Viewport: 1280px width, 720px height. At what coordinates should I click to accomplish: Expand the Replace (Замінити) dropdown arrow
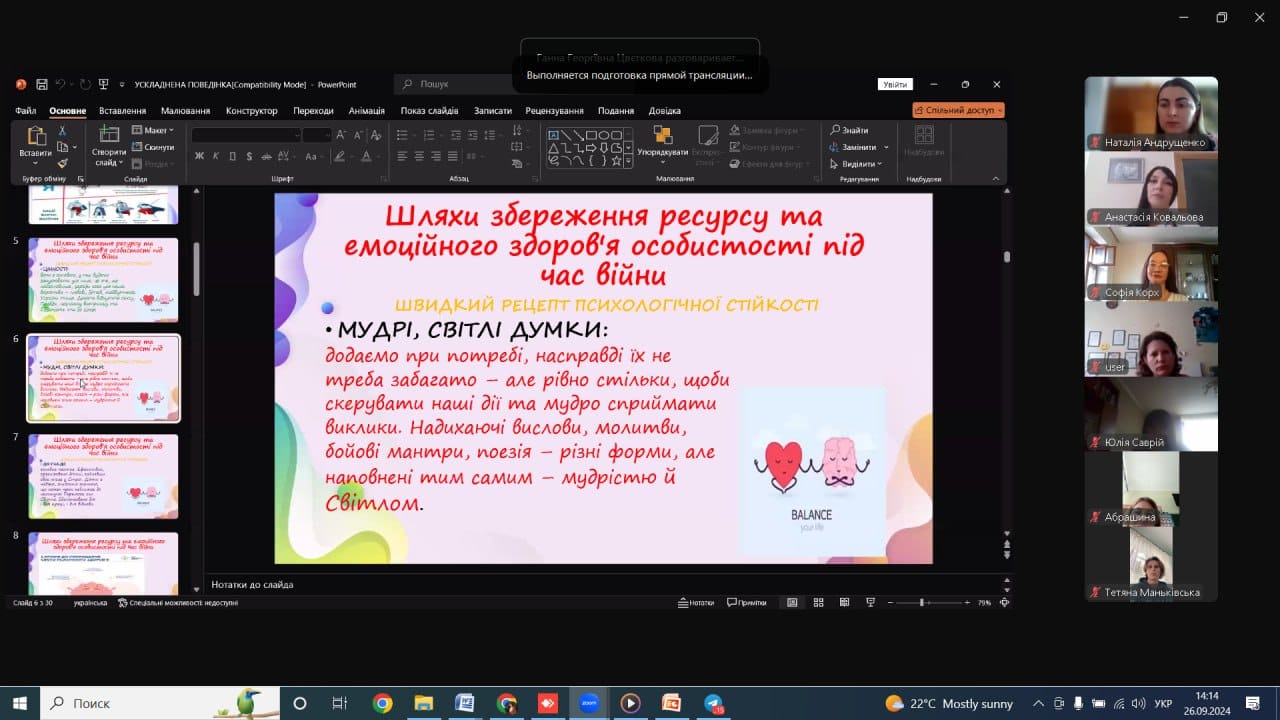(x=886, y=147)
